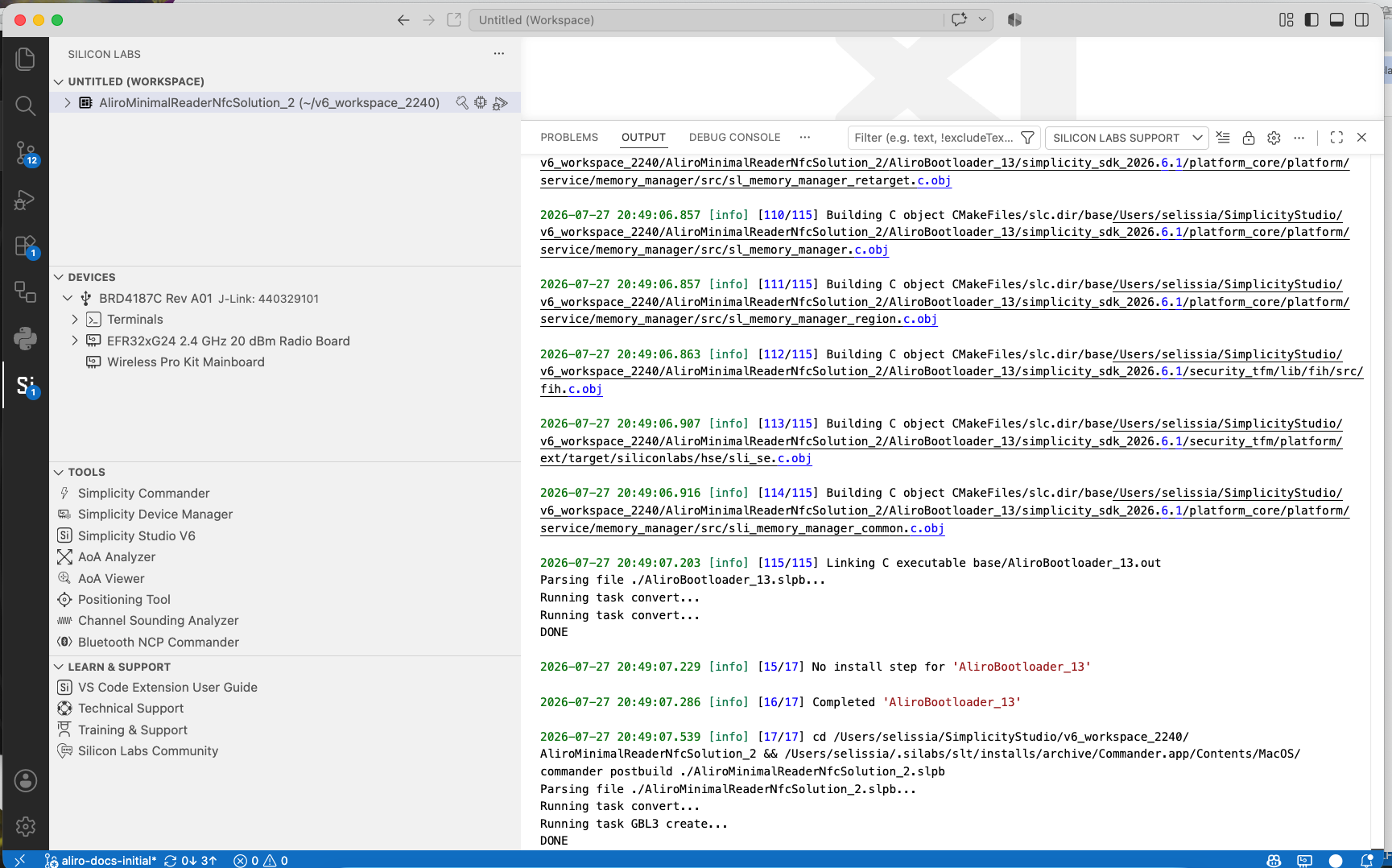Image resolution: width=1392 pixels, height=868 pixels.
Task: Open the Manage gear in activity bar
Action: point(25,827)
